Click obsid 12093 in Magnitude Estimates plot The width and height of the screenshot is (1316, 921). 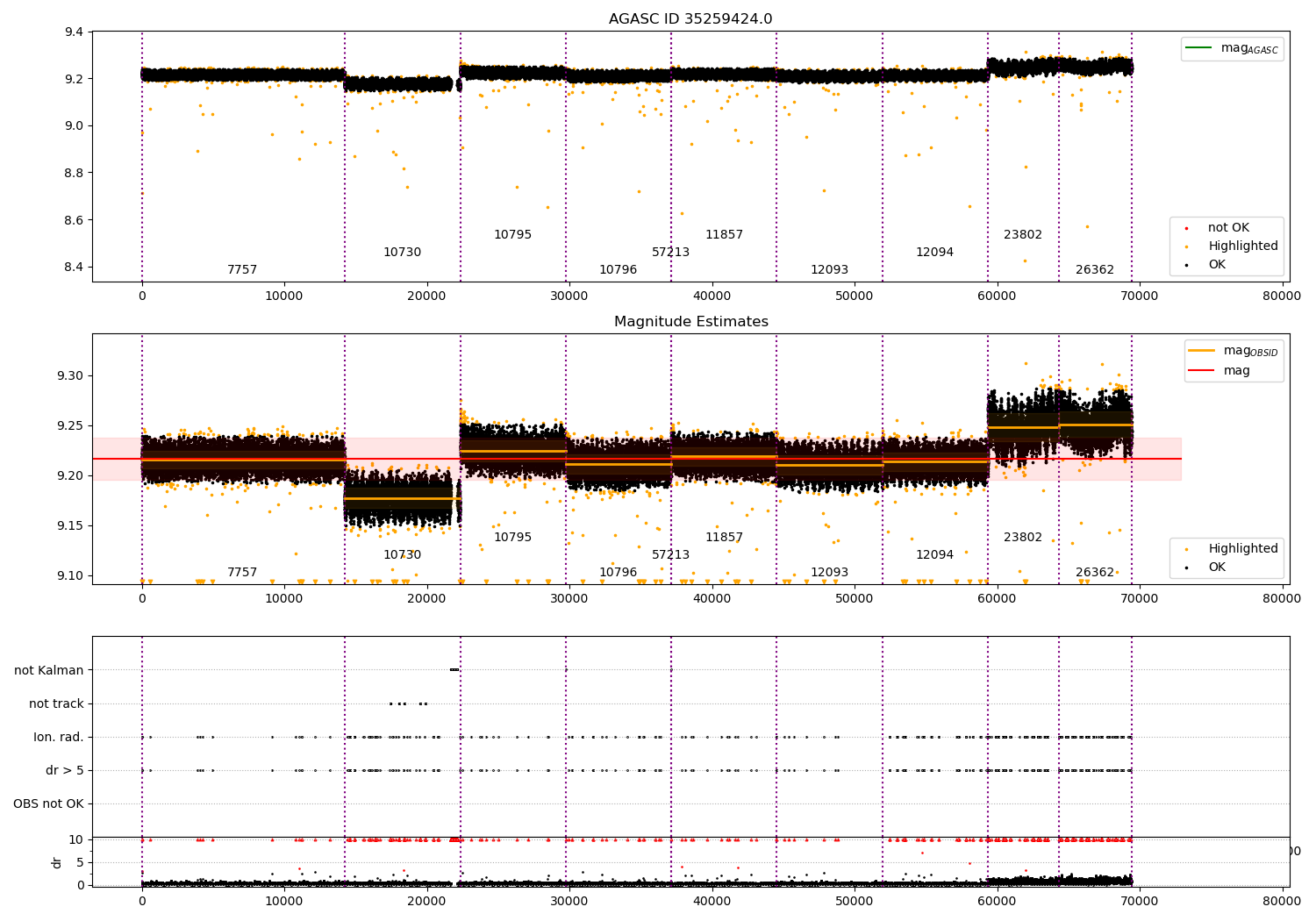pos(829,573)
